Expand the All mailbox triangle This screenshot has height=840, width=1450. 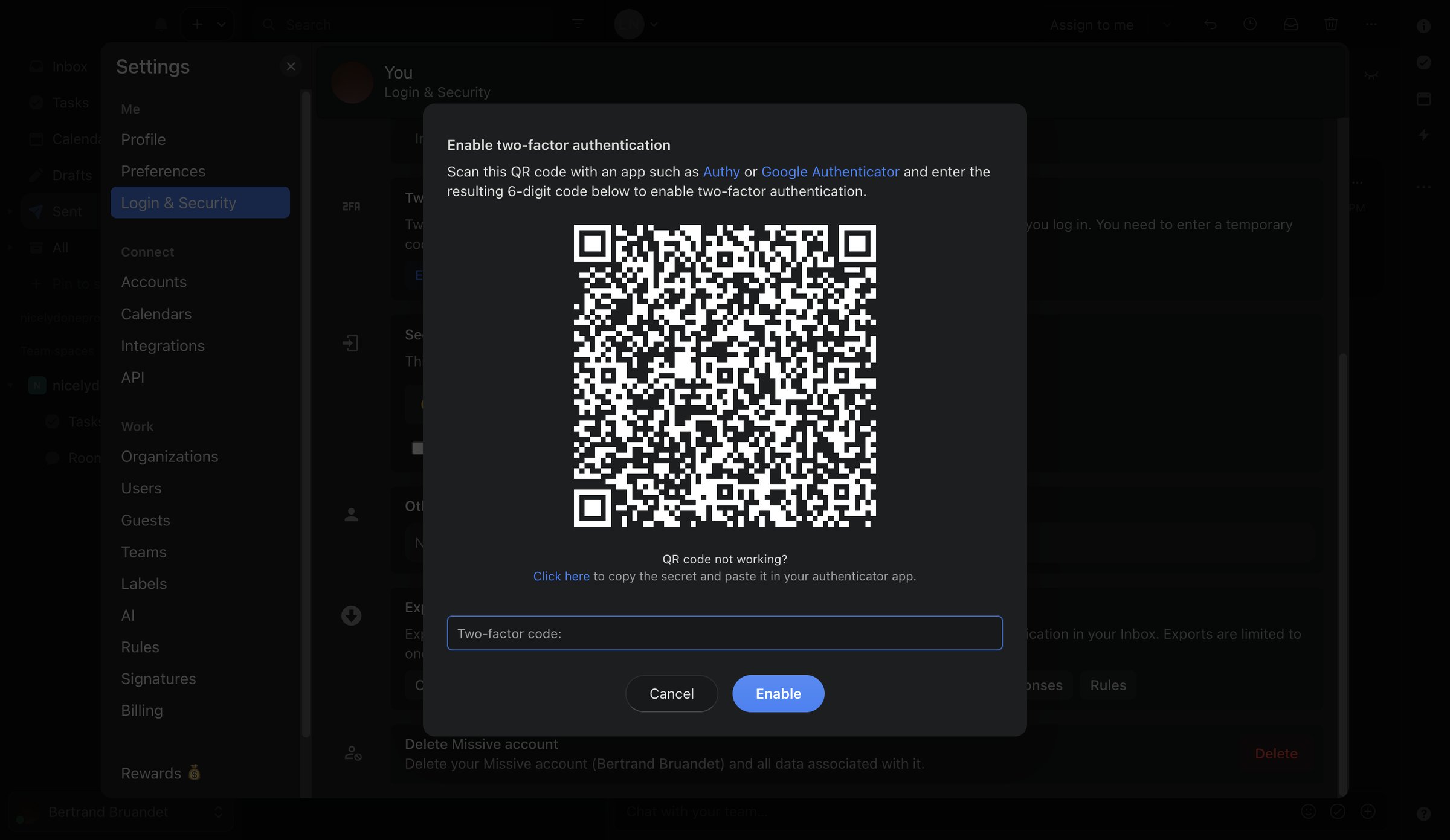[x=10, y=248]
